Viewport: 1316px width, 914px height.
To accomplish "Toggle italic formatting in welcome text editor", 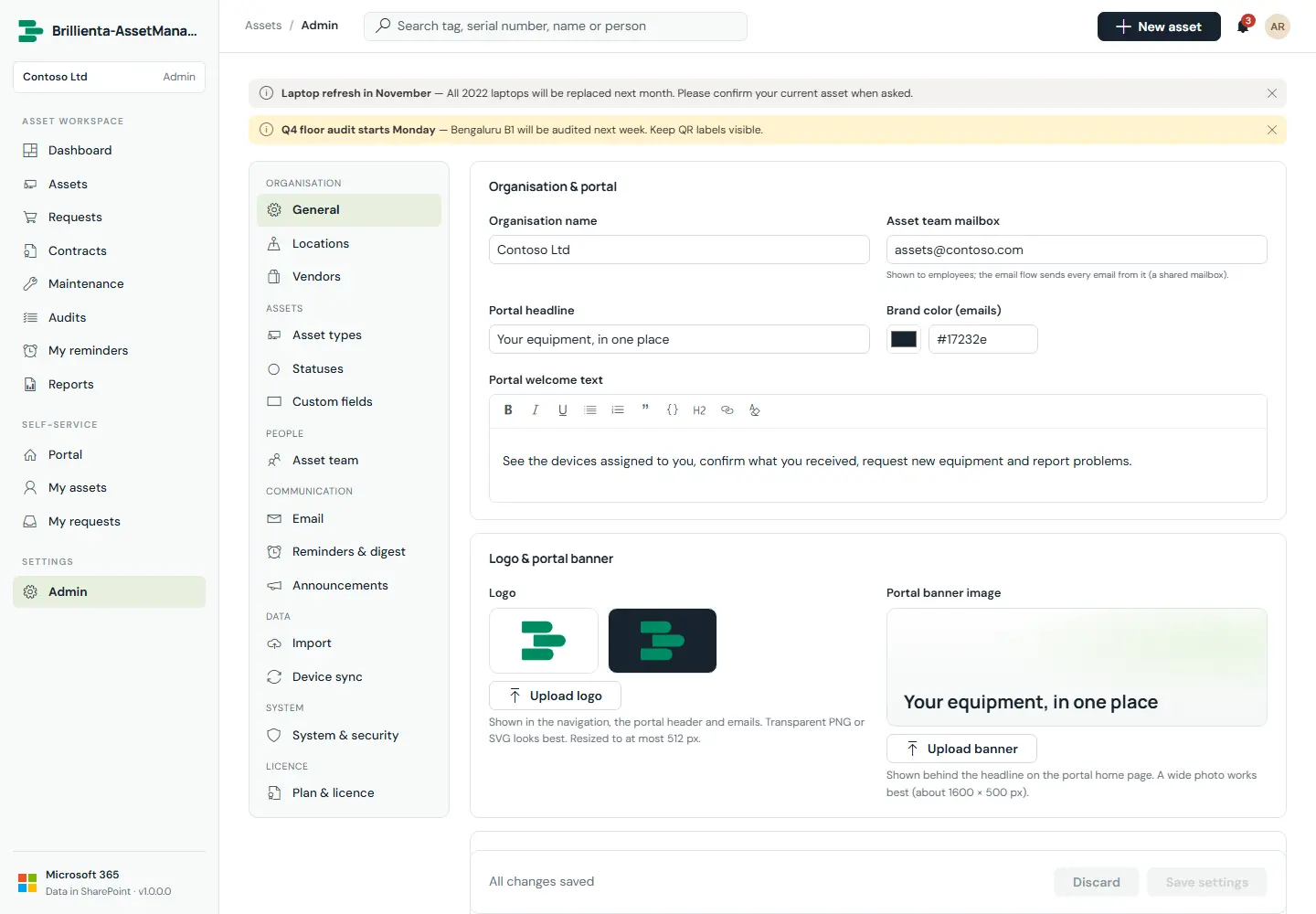I will pyautogui.click(x=536, y=410).
